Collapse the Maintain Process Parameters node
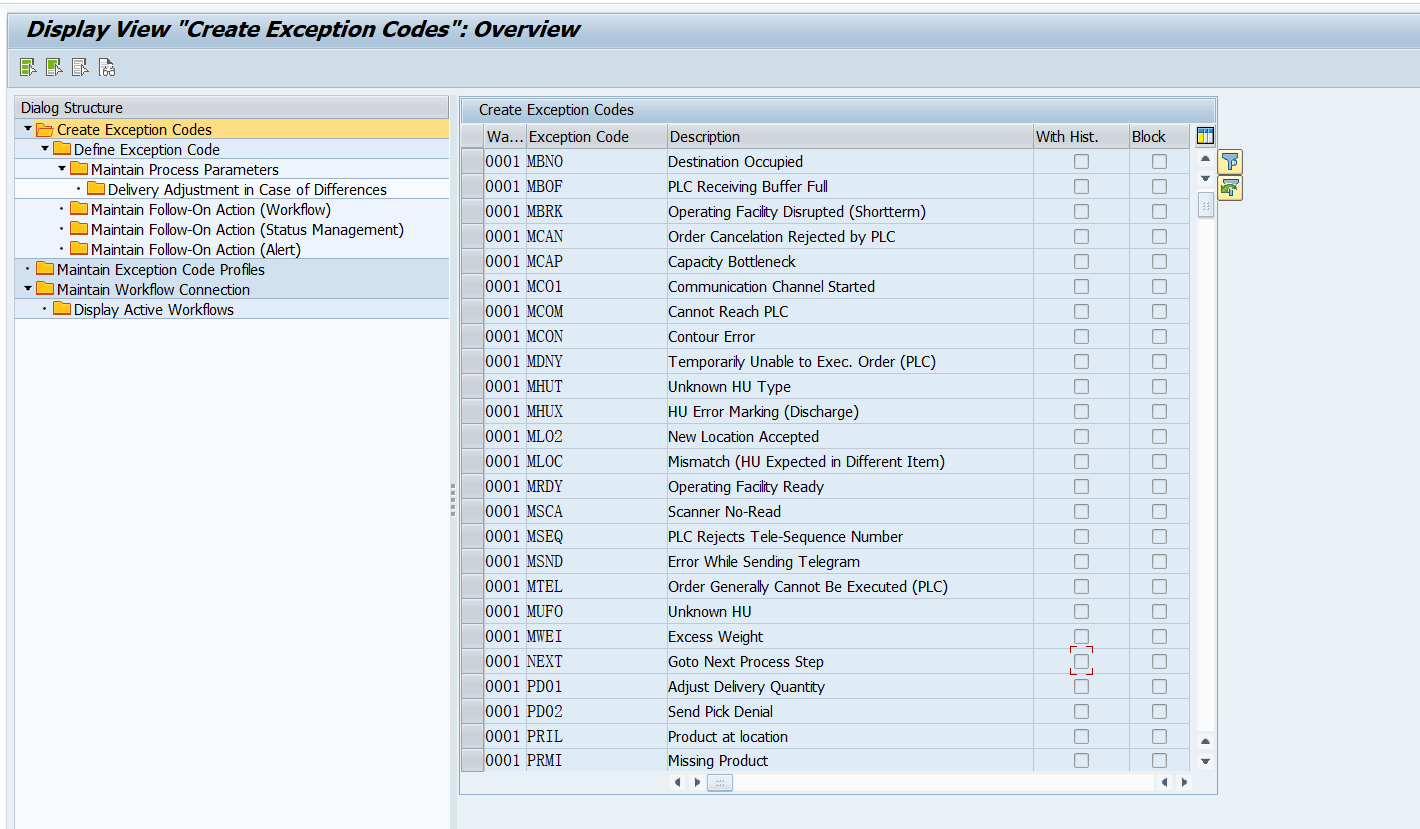 click(62, 169)
